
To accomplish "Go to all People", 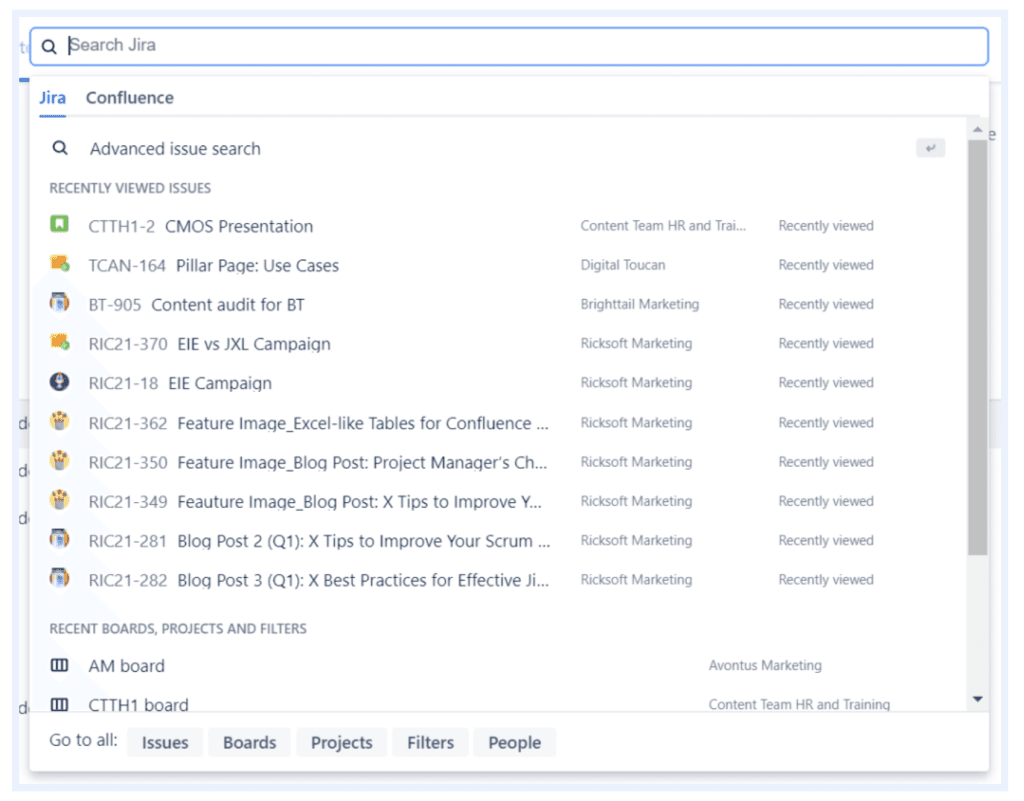I will 515,742.
